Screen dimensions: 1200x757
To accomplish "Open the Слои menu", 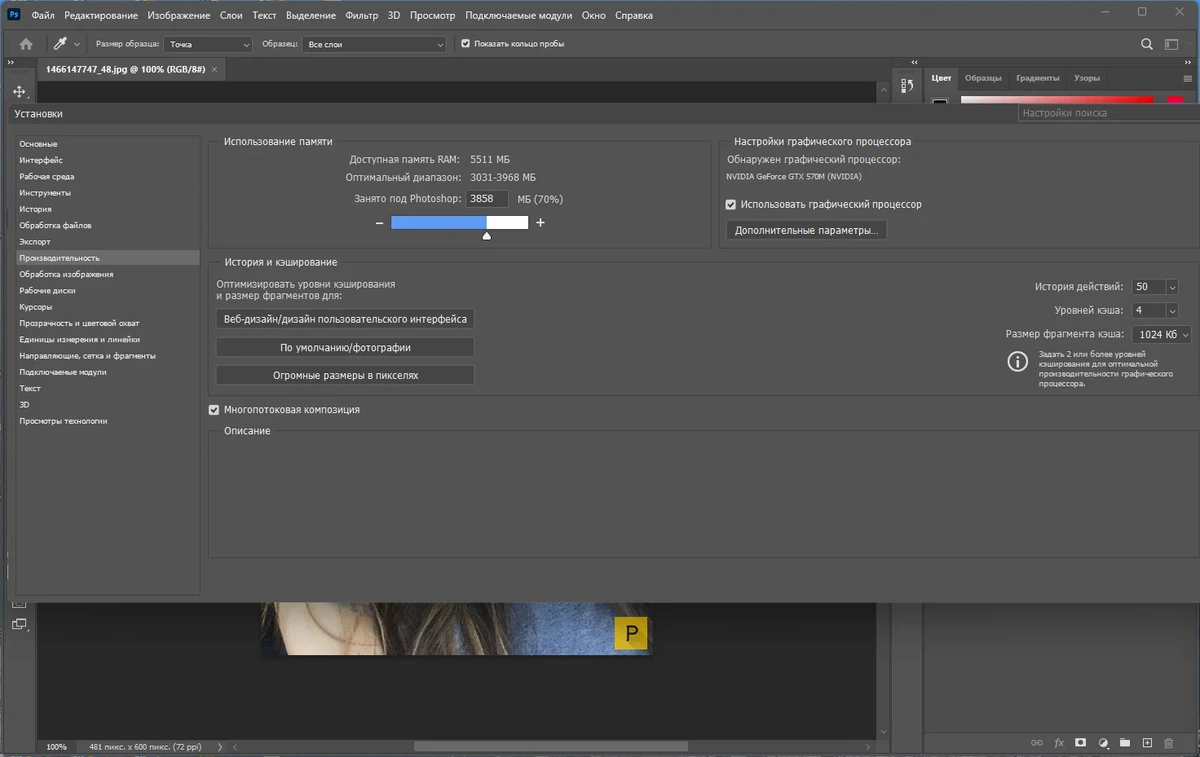I will pyautogui.click(x=230, y=16).
